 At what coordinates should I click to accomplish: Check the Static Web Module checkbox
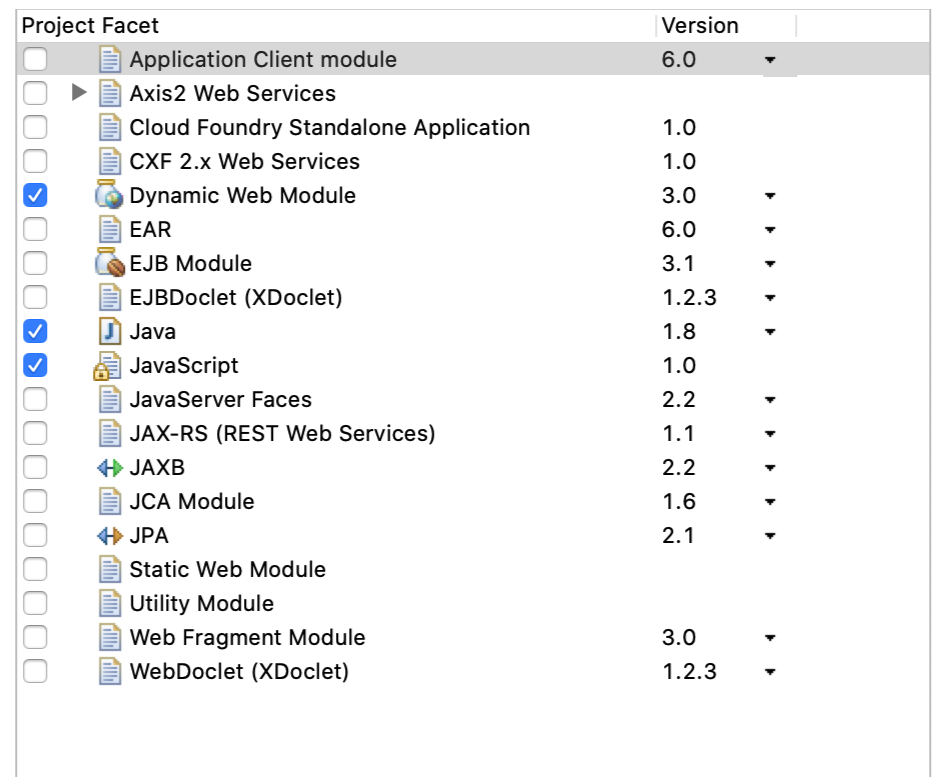(x=35, y=569)
